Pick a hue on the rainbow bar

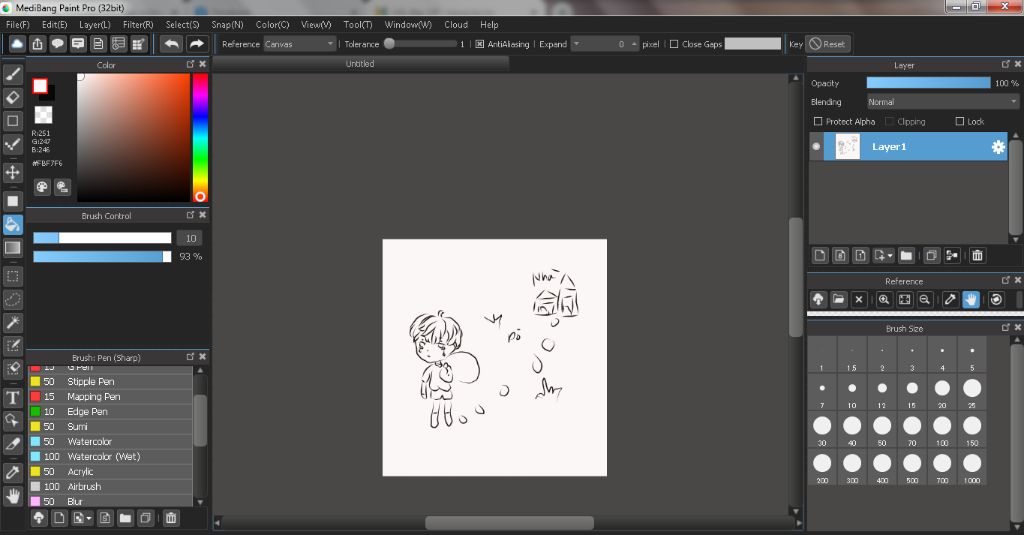pos(200,137)
